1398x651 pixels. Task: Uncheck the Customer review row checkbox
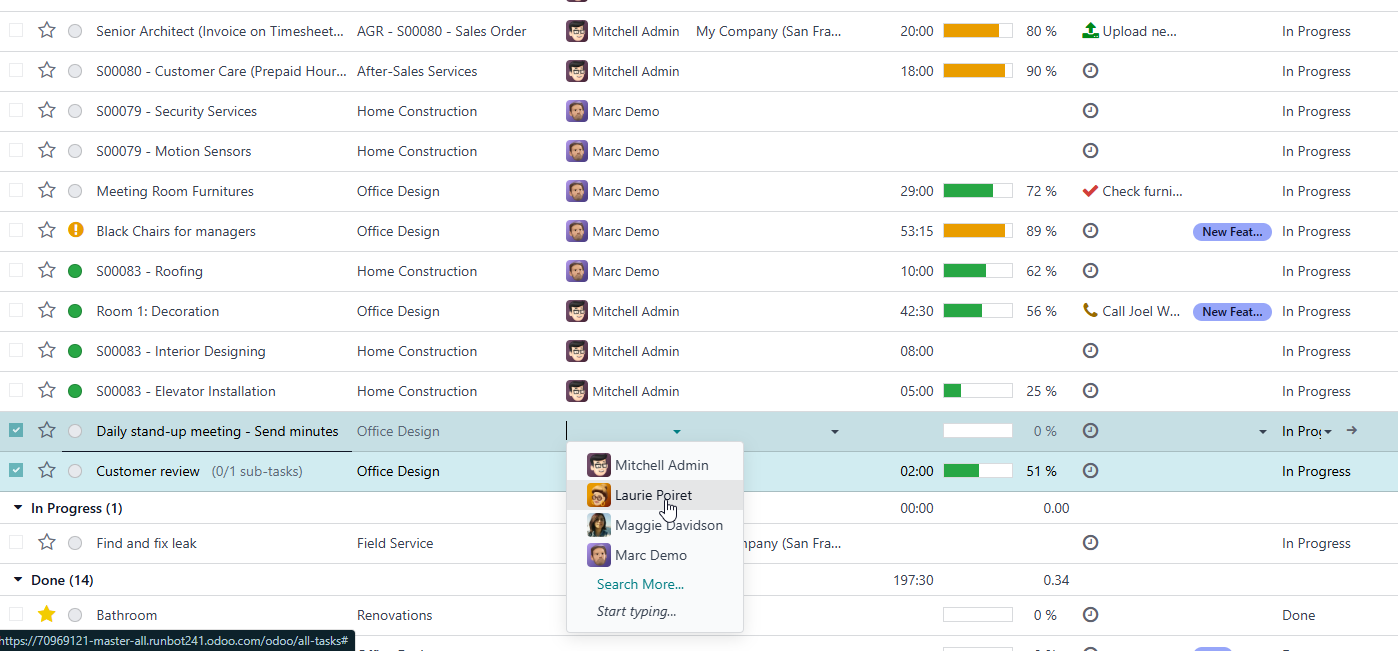click(x=16, y=471)
